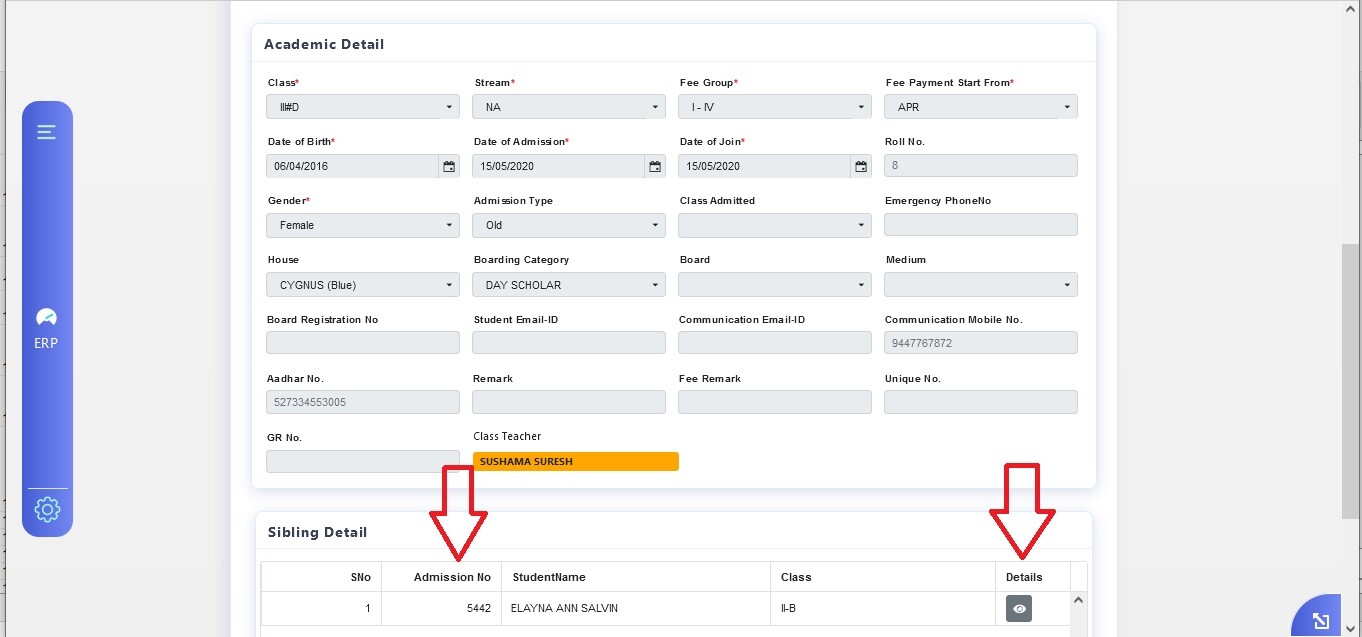Image resolution: width=1362 pixels, height=637 pixels.
Task: Open the House dropdown showing CYGNUS
Action: coord(362,285)
